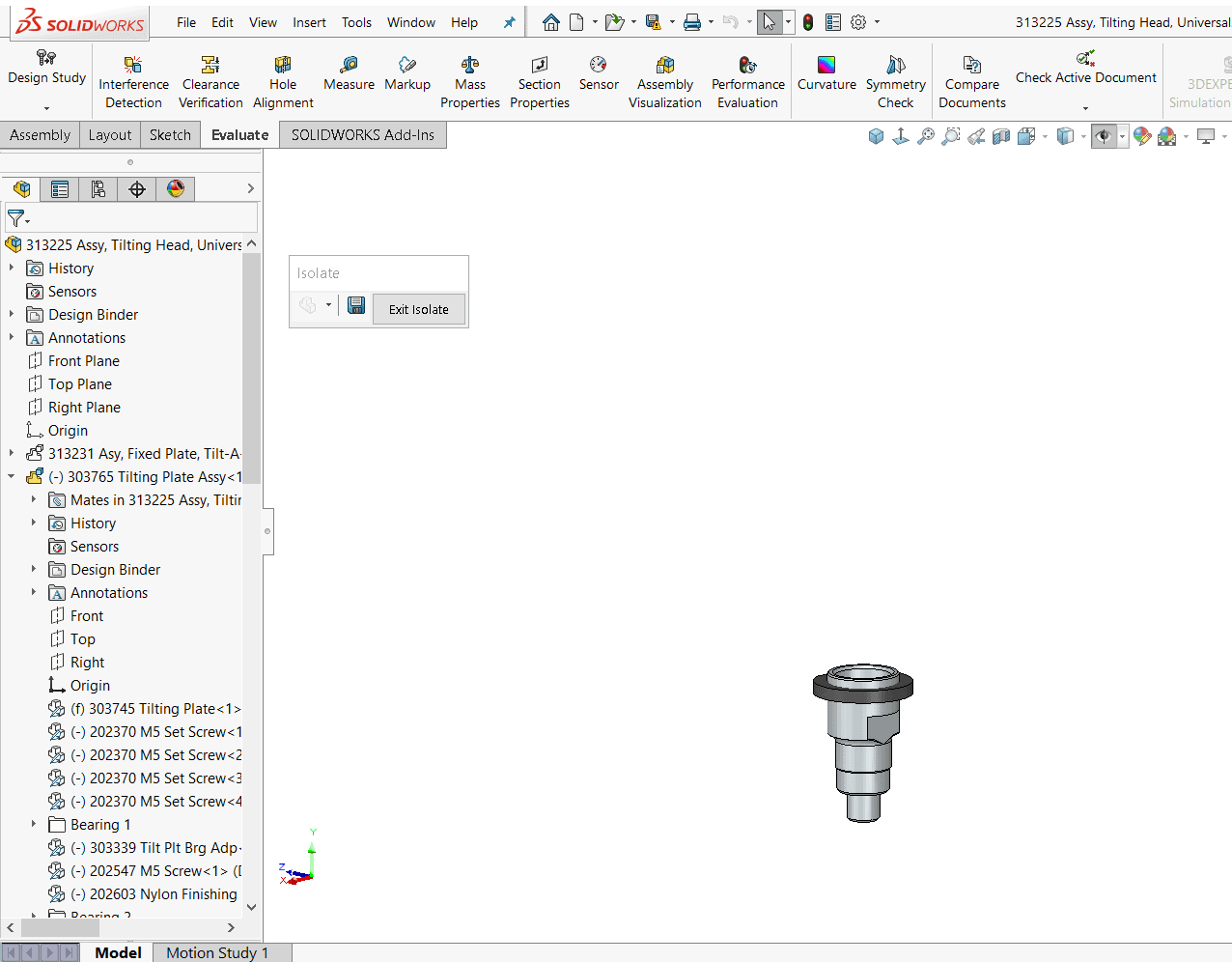Select the top-level Origin item
The height and width of the screenshot is (962, 1232).
68,430
